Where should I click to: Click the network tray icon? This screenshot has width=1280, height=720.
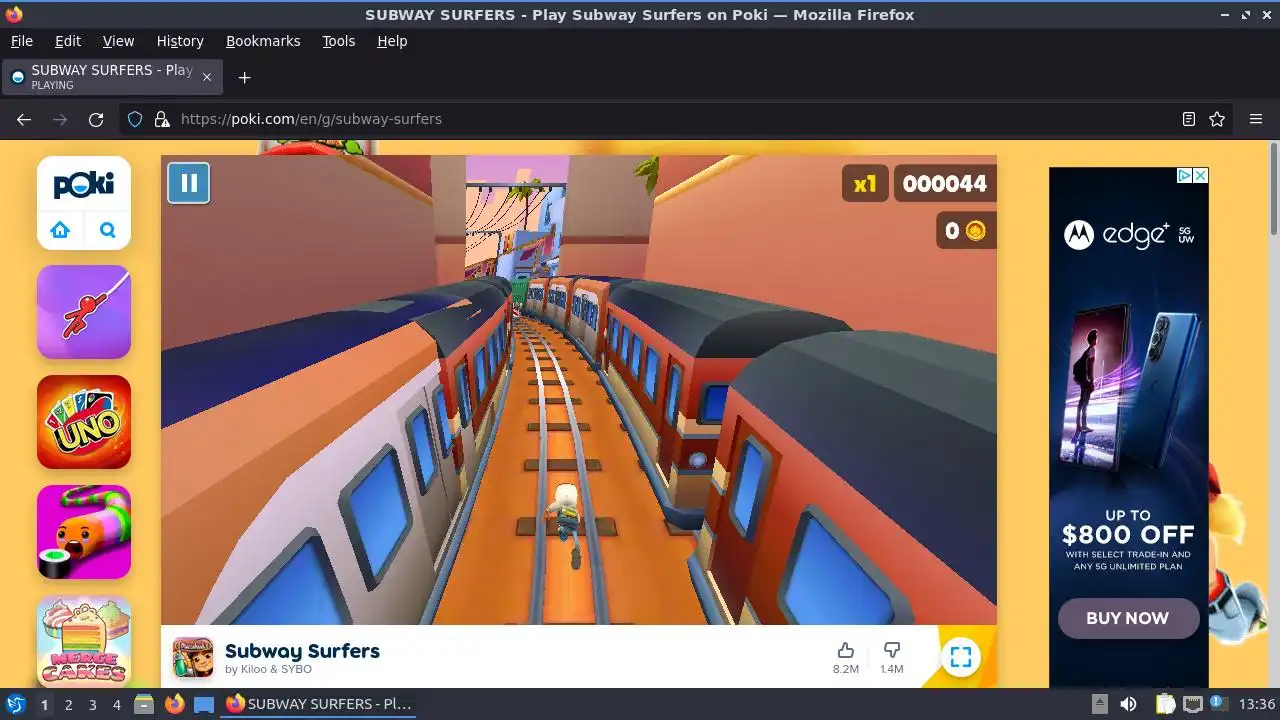pyautogui.click(x=1192, y=704)
